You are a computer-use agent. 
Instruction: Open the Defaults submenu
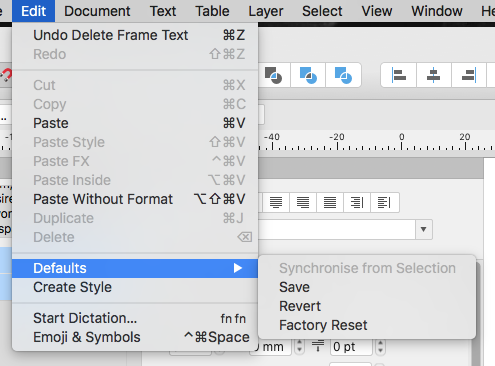coord(135,268)
